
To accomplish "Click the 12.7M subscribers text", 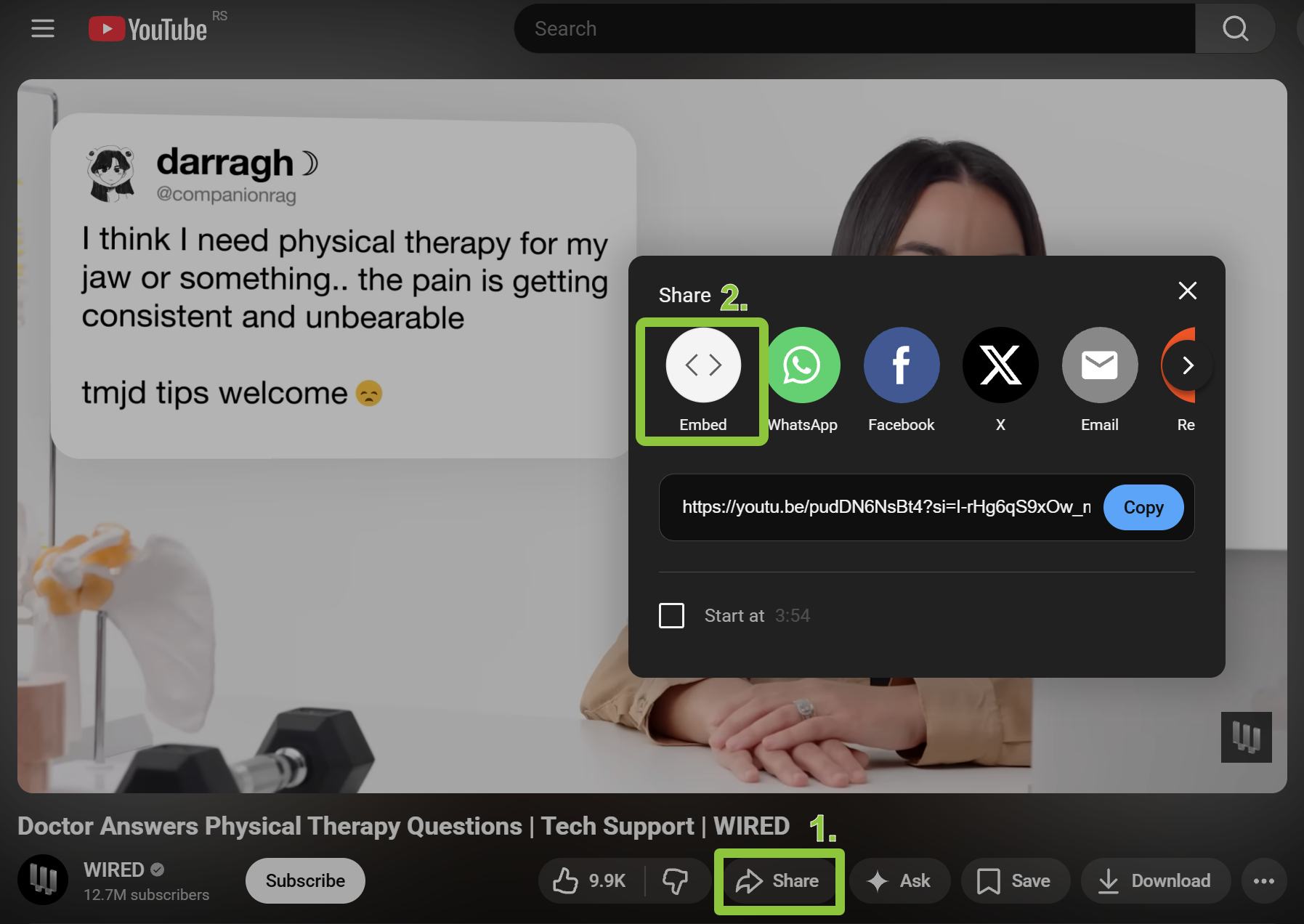I will tap(146, 895).
